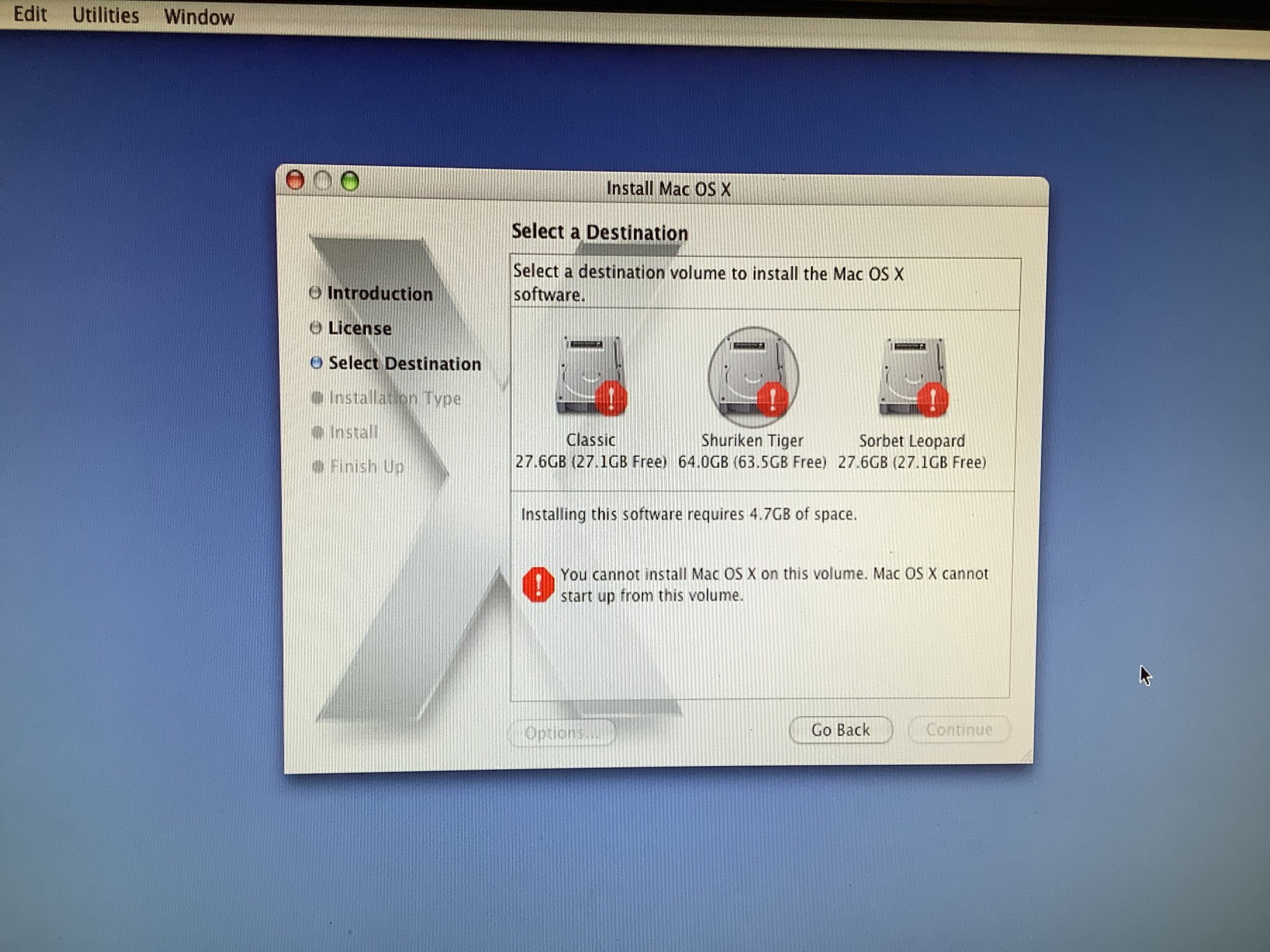Click the Select Destination step bullet
Image resolution: width=1270 pixels, height=952 pixels.
pyautogui.click(x=316, y=362)
